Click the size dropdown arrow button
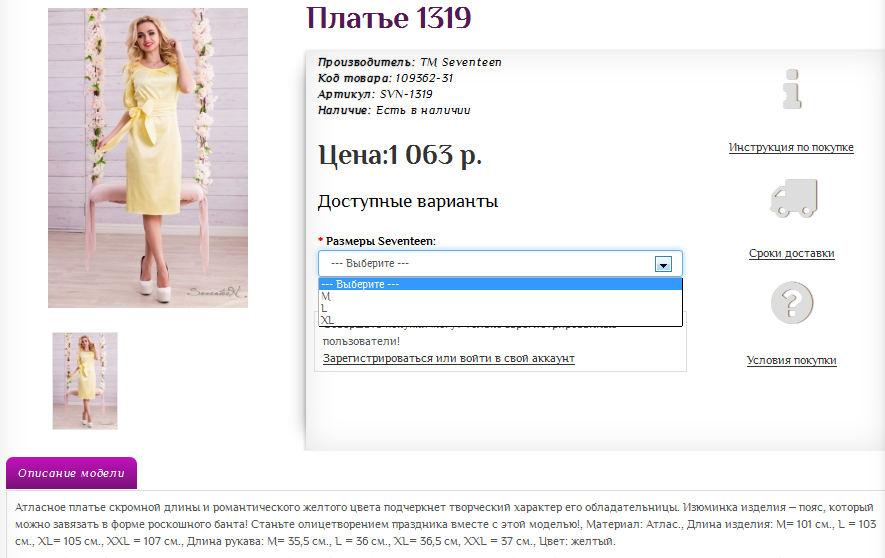885x558 pixels. (661, 264)
